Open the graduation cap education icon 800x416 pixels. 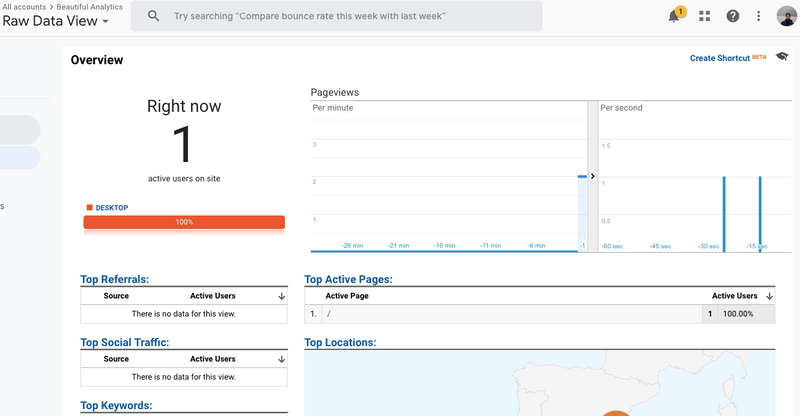point(782,56)
